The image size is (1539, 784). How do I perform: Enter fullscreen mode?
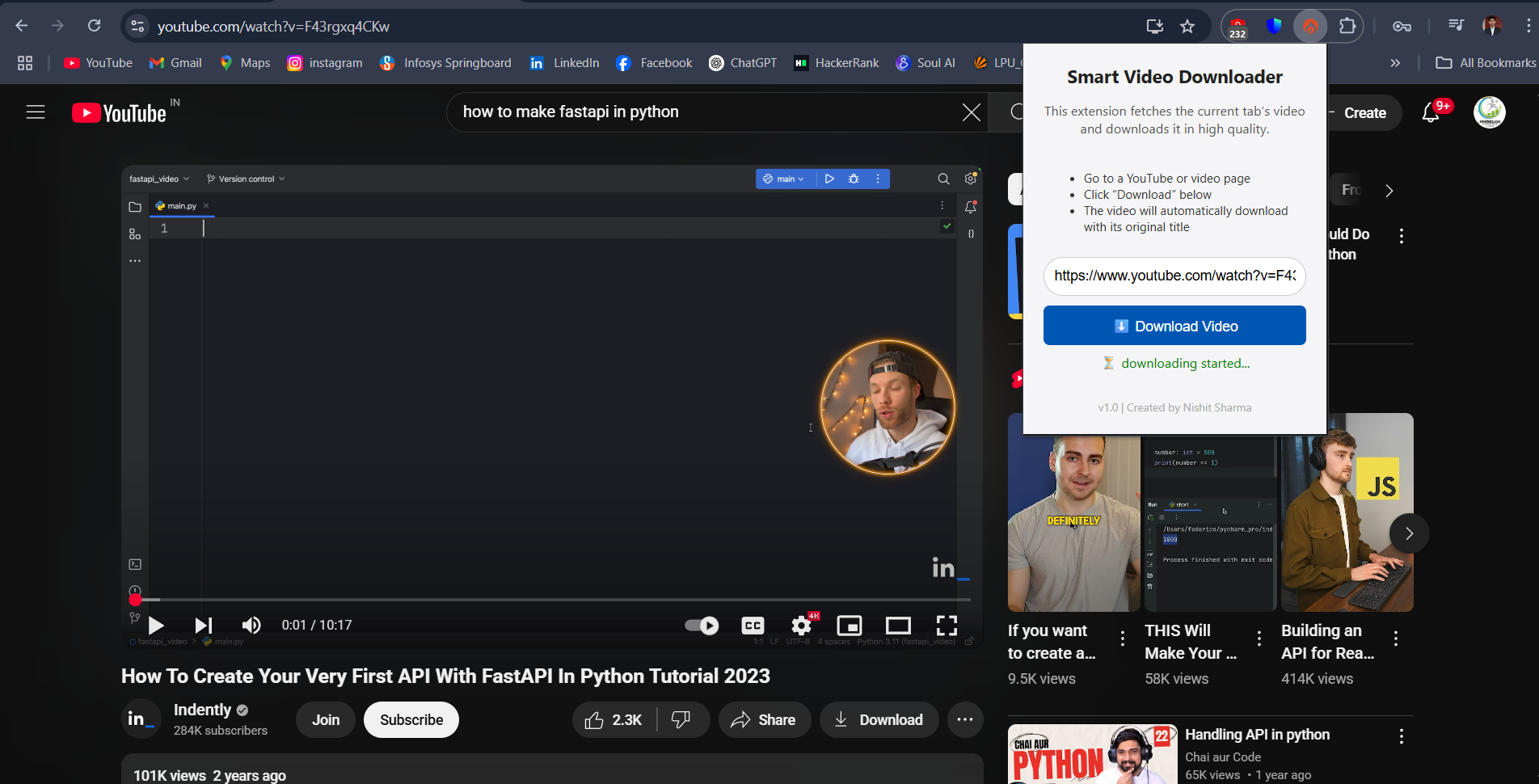click(x=947, y=626)
